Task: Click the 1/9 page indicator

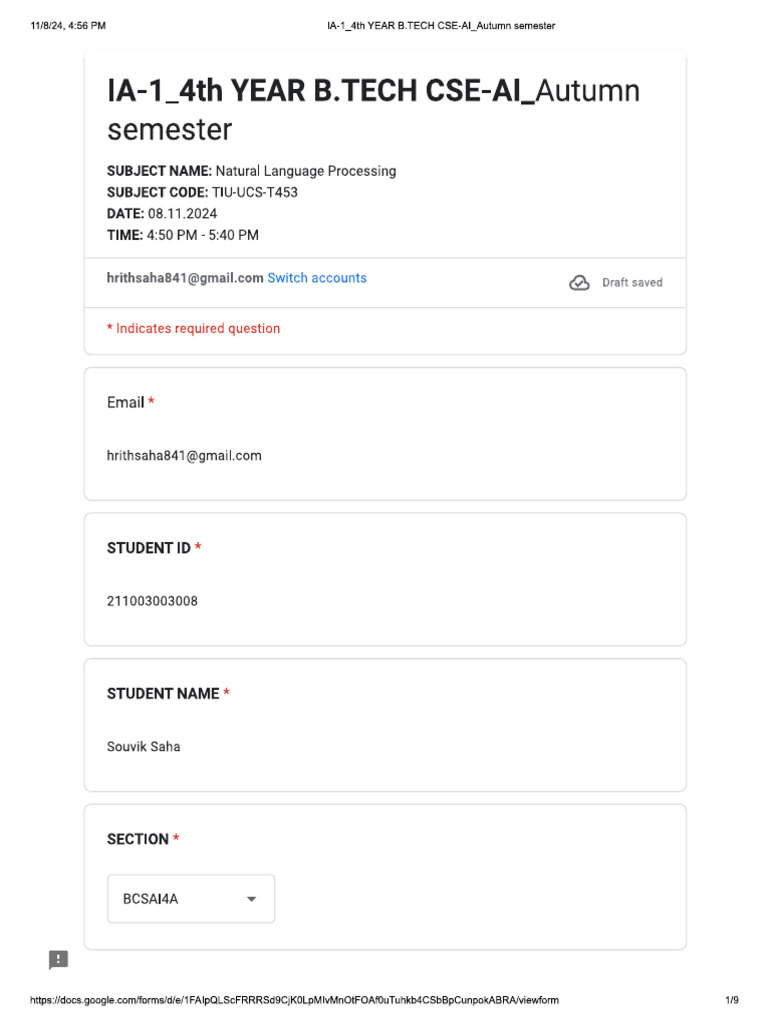Action: pos(732,1000)
